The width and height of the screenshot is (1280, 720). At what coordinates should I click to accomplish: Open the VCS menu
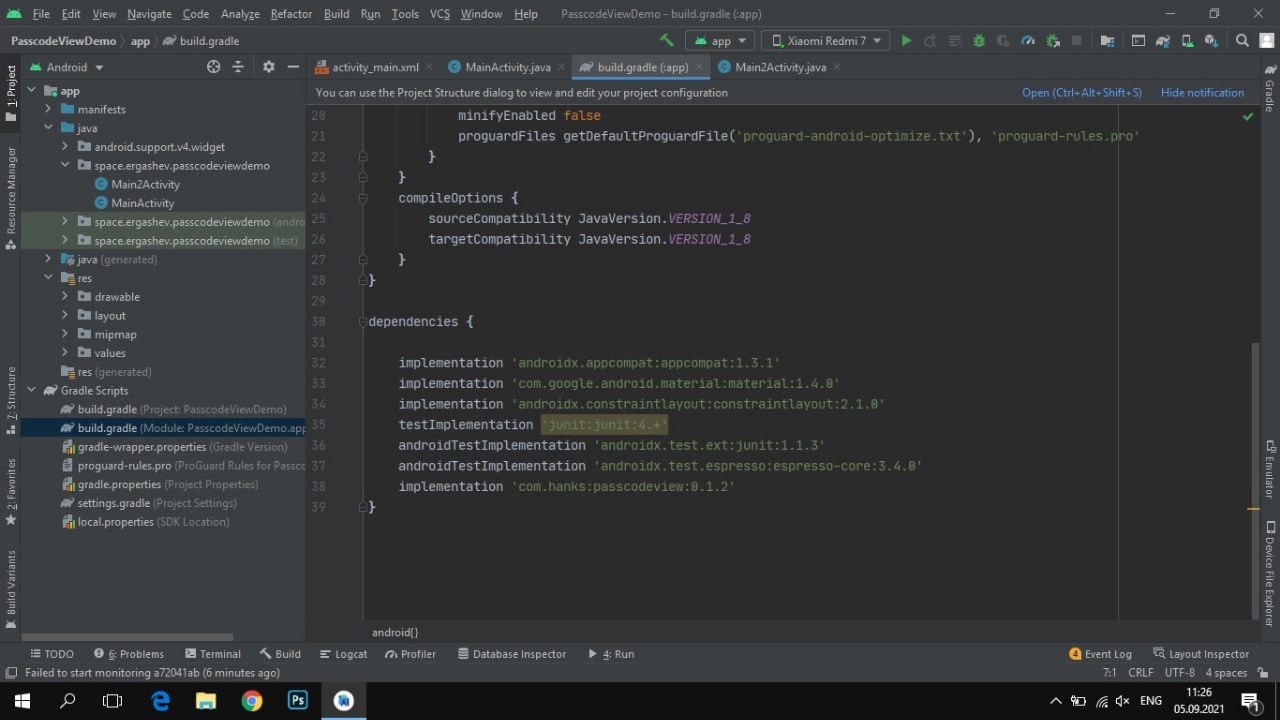(440, 14)
